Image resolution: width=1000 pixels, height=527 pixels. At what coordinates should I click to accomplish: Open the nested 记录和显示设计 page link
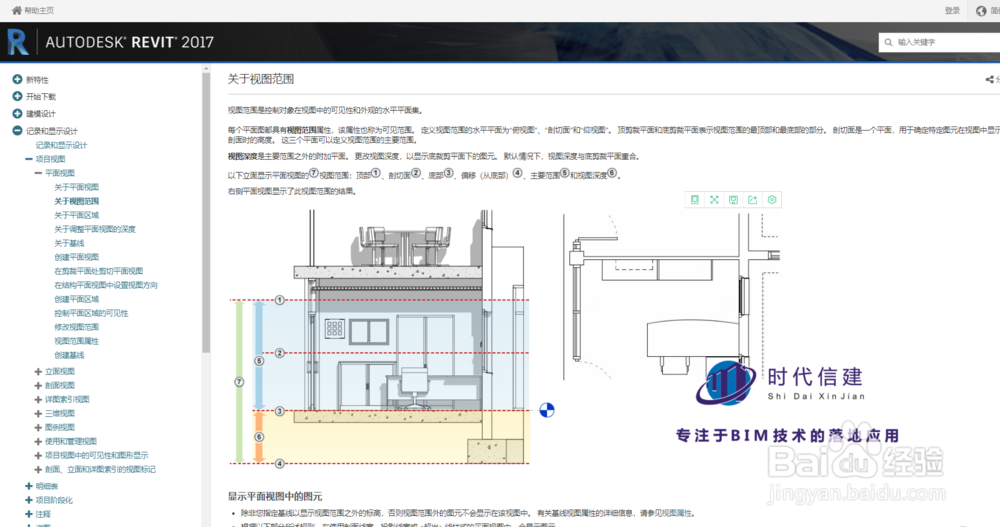tap(61, 145)
